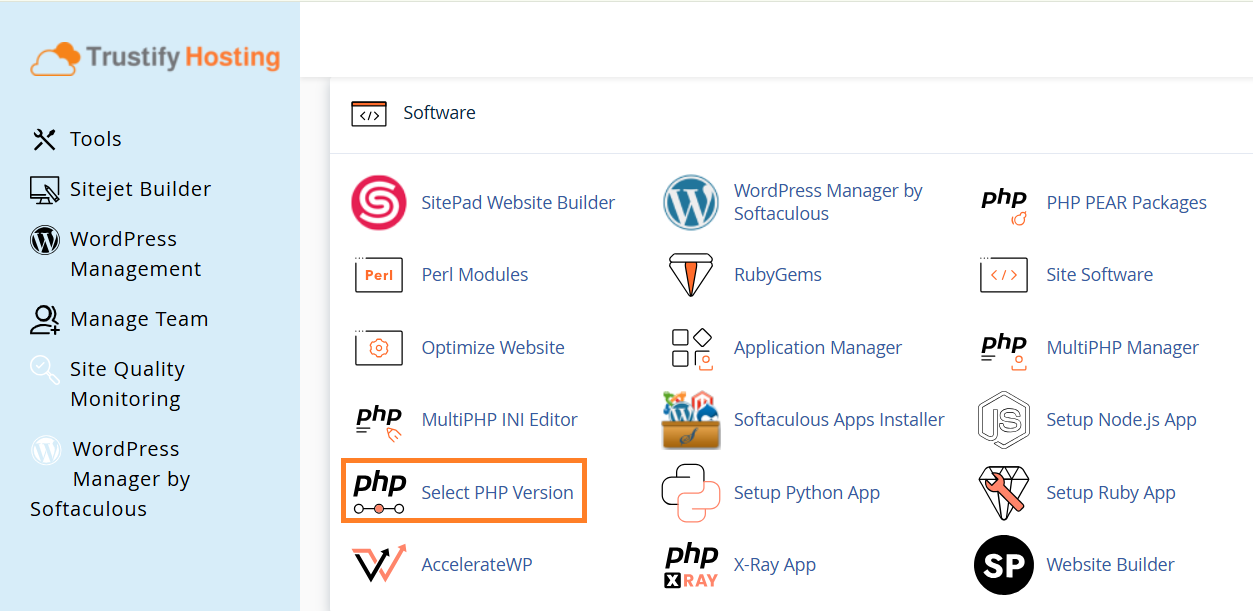The image size is (1253, 611).
Task: Click the Trustify Hosting logo
Action: coord(155,58)
